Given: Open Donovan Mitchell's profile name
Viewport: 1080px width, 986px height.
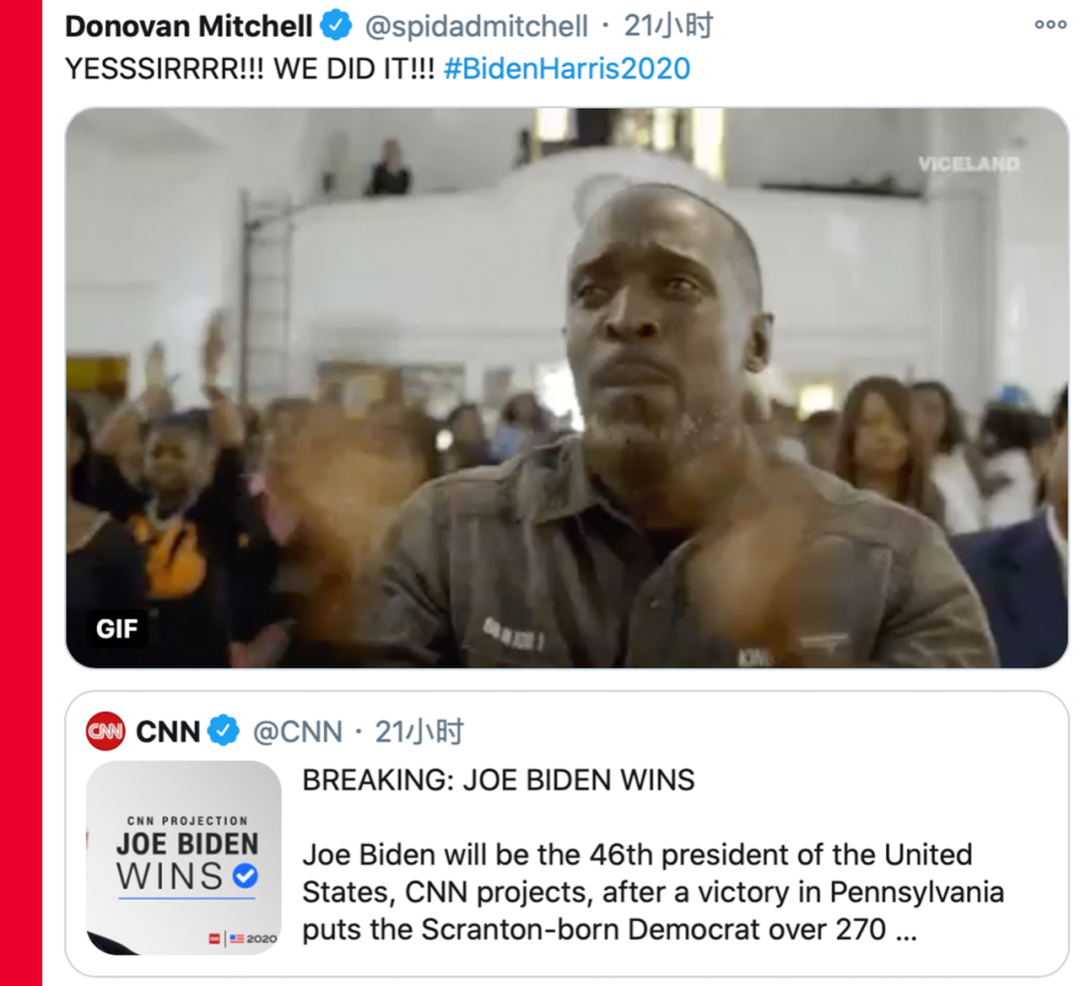Looking at the screenshot, I should [189, 26].
